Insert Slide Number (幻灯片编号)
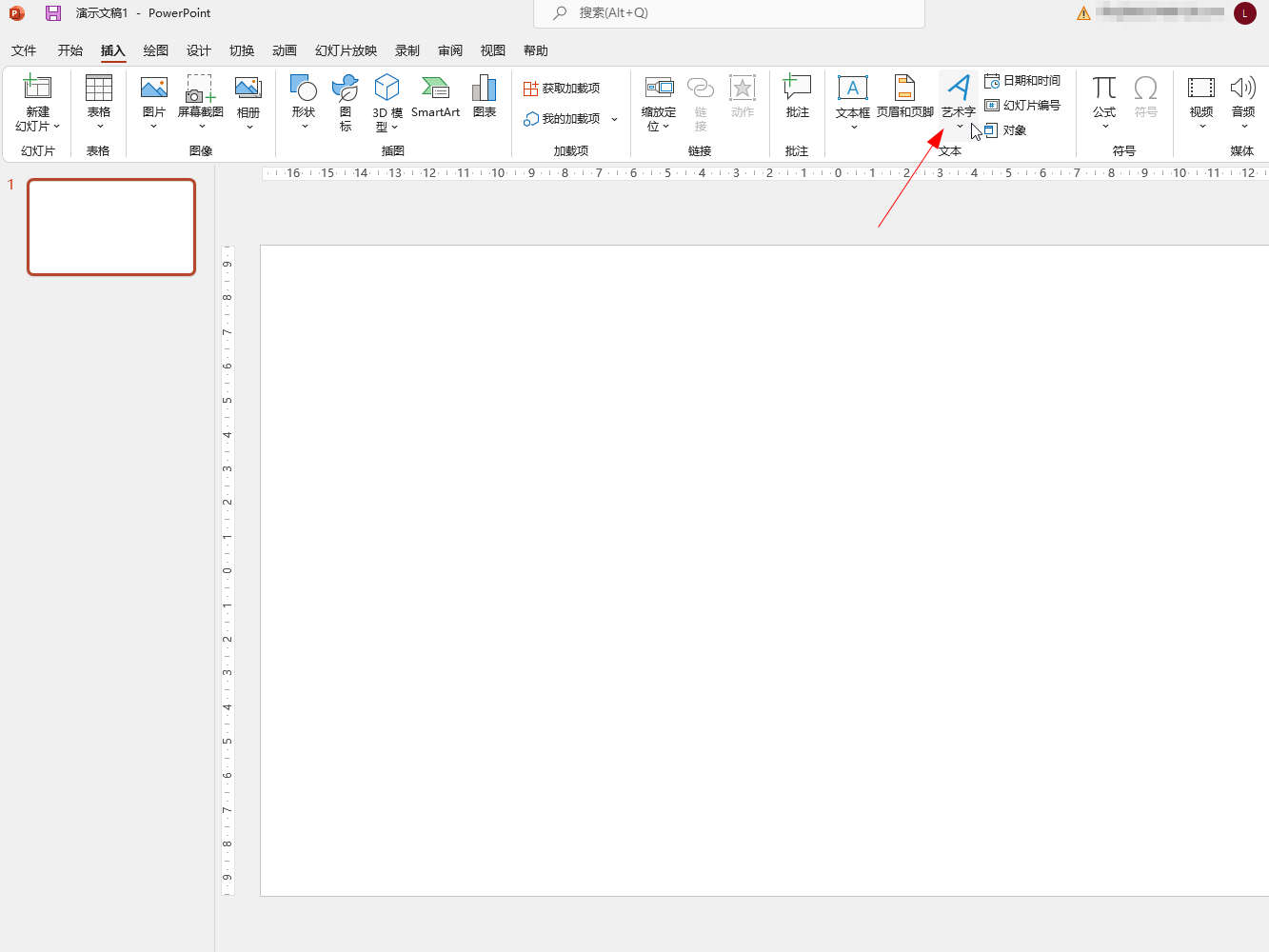The image size is (1269, 952). 1022,106
